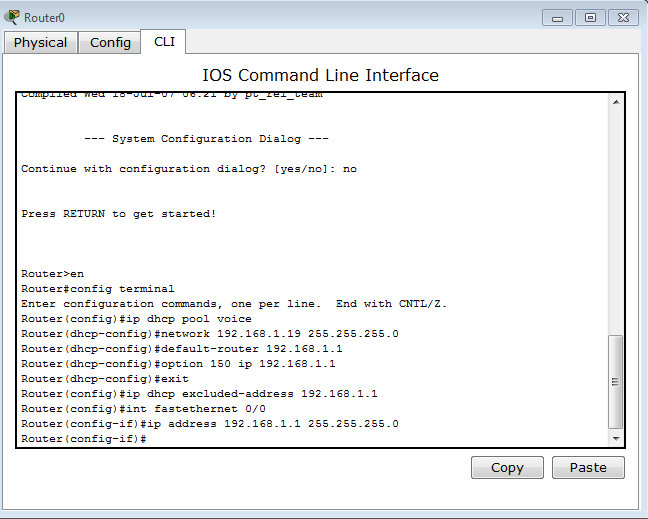This screenshot has width=648, height=519.
Task: Click the 'ip dhcp pool voice' line
Action: pos(136,319)
